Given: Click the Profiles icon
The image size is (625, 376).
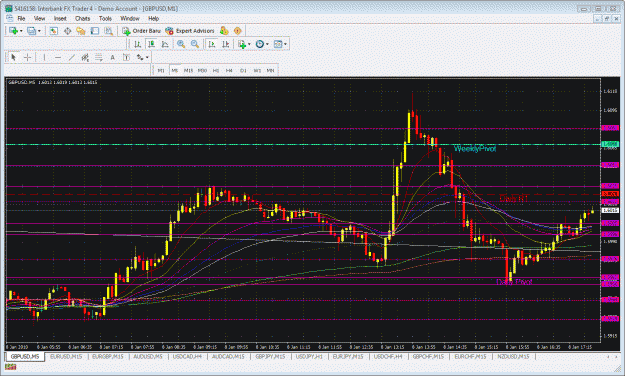Looking at the screenshot, I should point(31,31).
